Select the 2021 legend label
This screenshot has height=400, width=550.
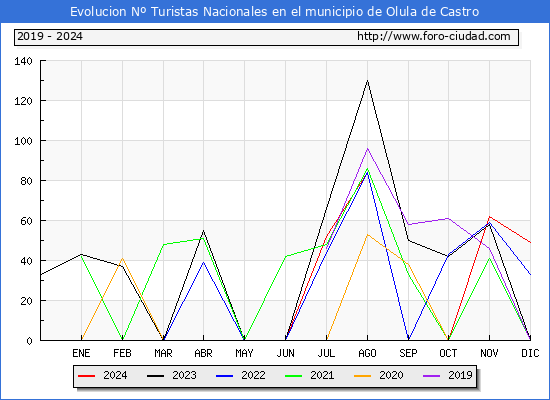click(322, 375)
